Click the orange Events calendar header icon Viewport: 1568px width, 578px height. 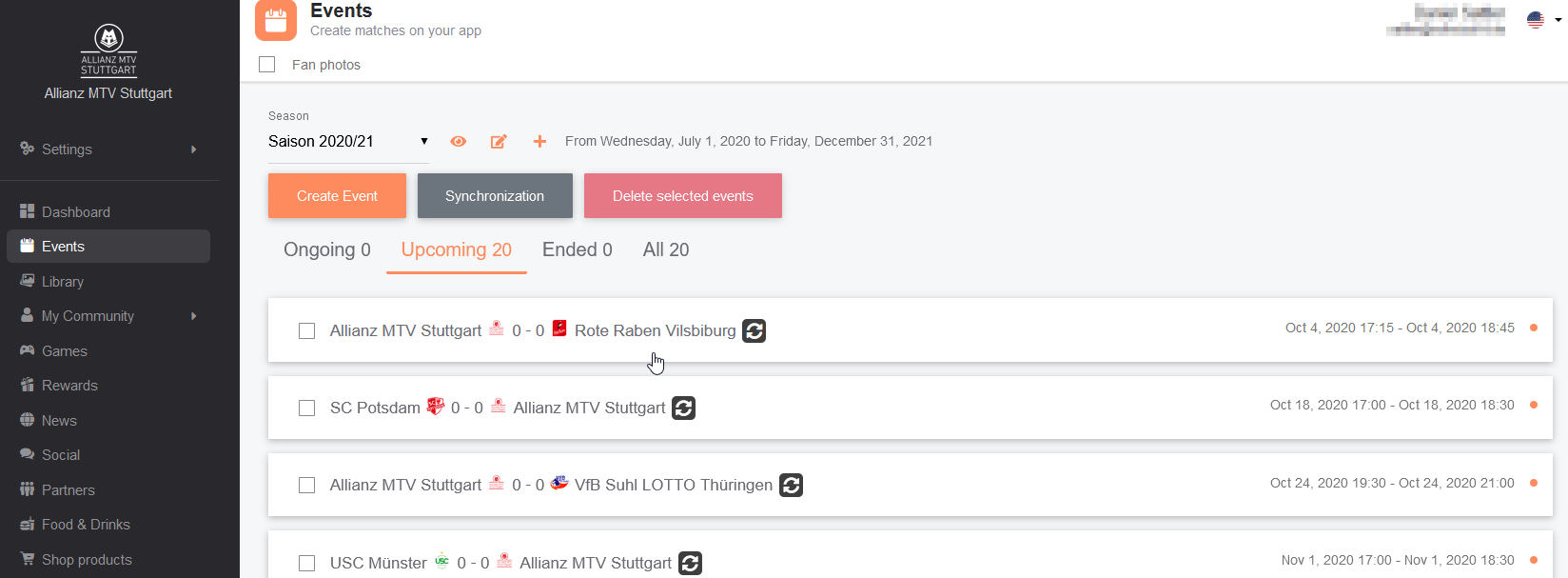[x=276, y=20]
